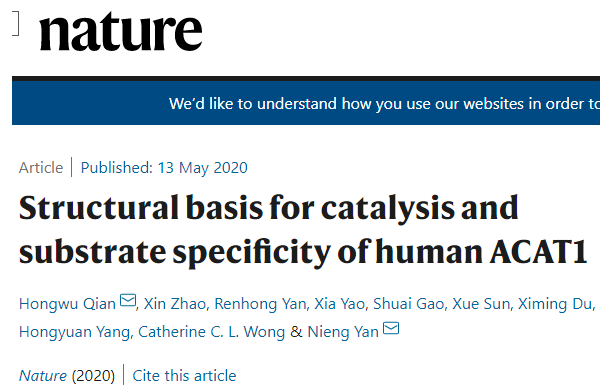Screen dimensions: 601x388
Task: Click the bracket element left of logo
Action: click(x=15, y=23)
